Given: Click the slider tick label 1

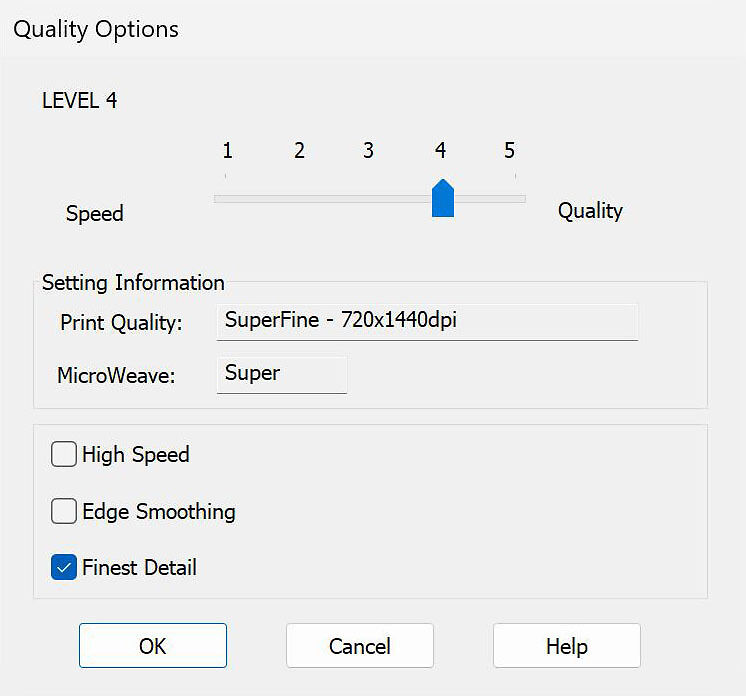Looking at the screenshot, I should click(228, 151).
